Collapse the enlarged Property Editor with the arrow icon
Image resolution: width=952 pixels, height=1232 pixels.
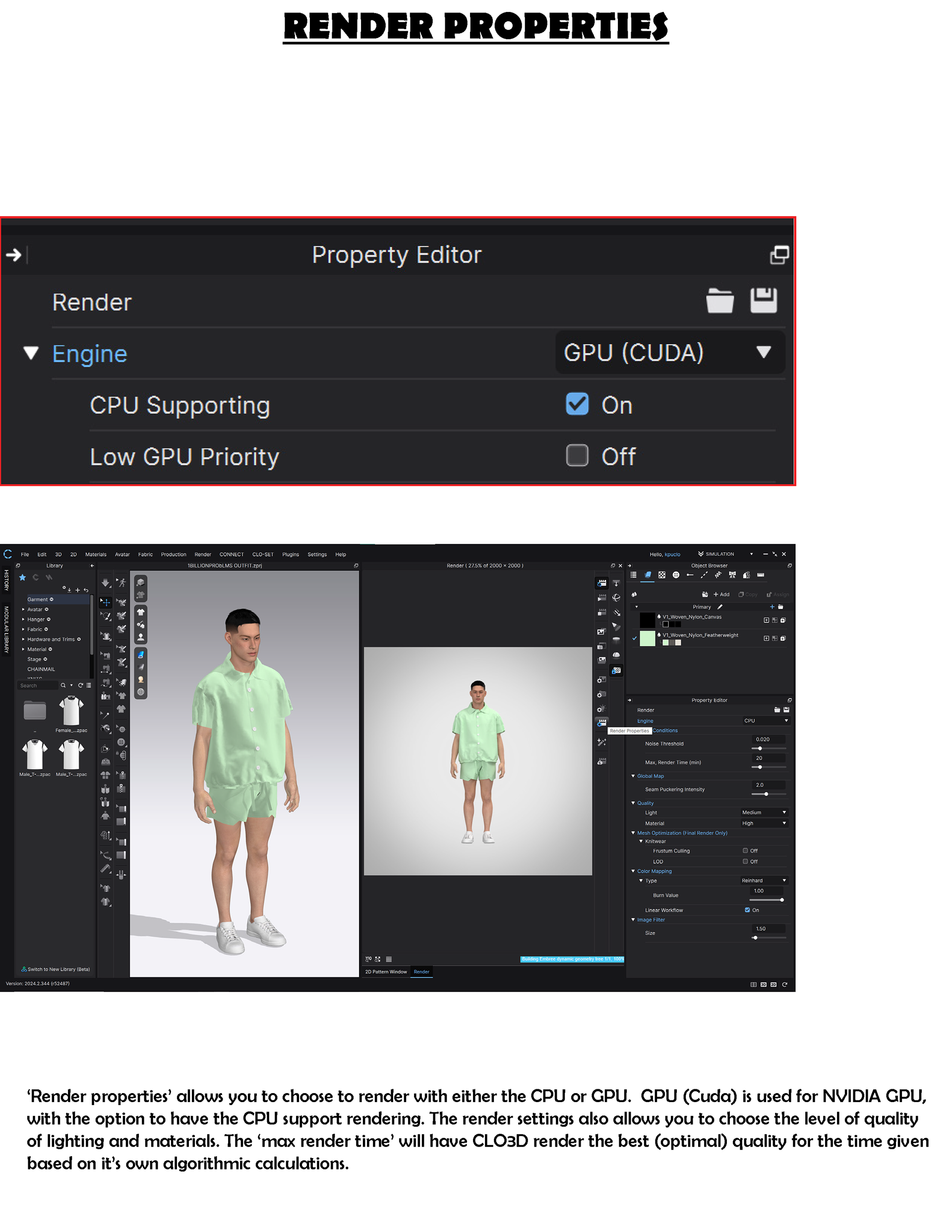[x=13, y=255]
